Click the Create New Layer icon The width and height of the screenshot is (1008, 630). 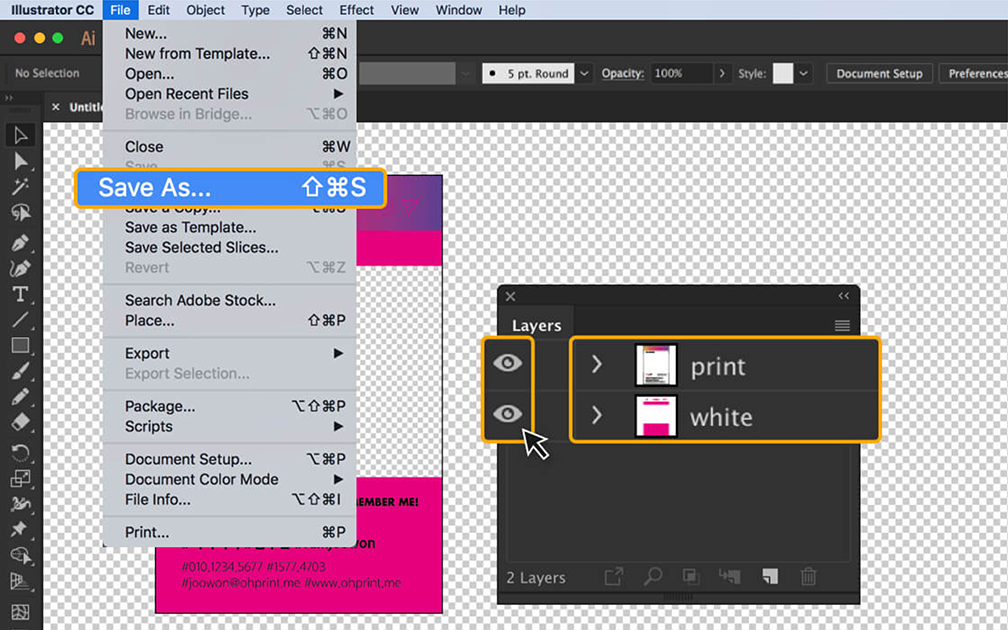pos(769,577)
